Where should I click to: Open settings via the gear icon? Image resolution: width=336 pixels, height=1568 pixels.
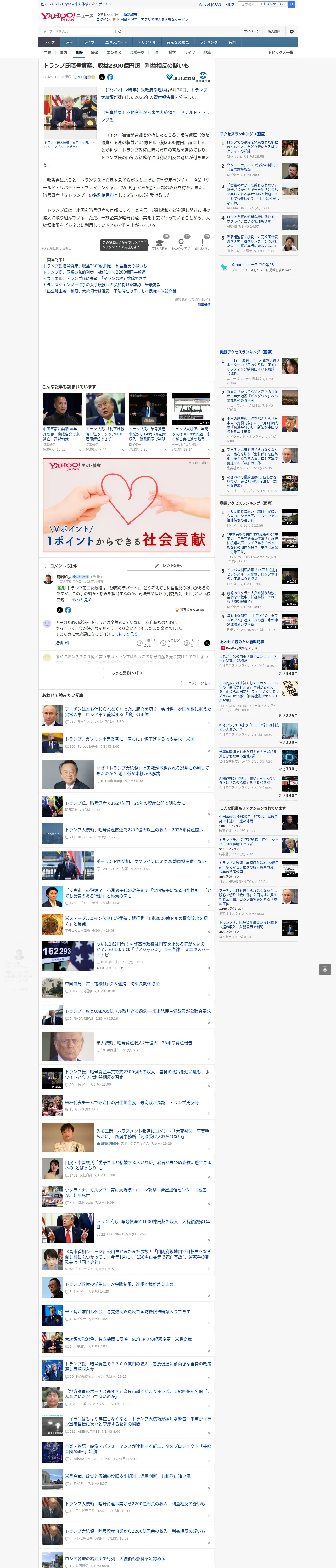(x=292, y=32)
